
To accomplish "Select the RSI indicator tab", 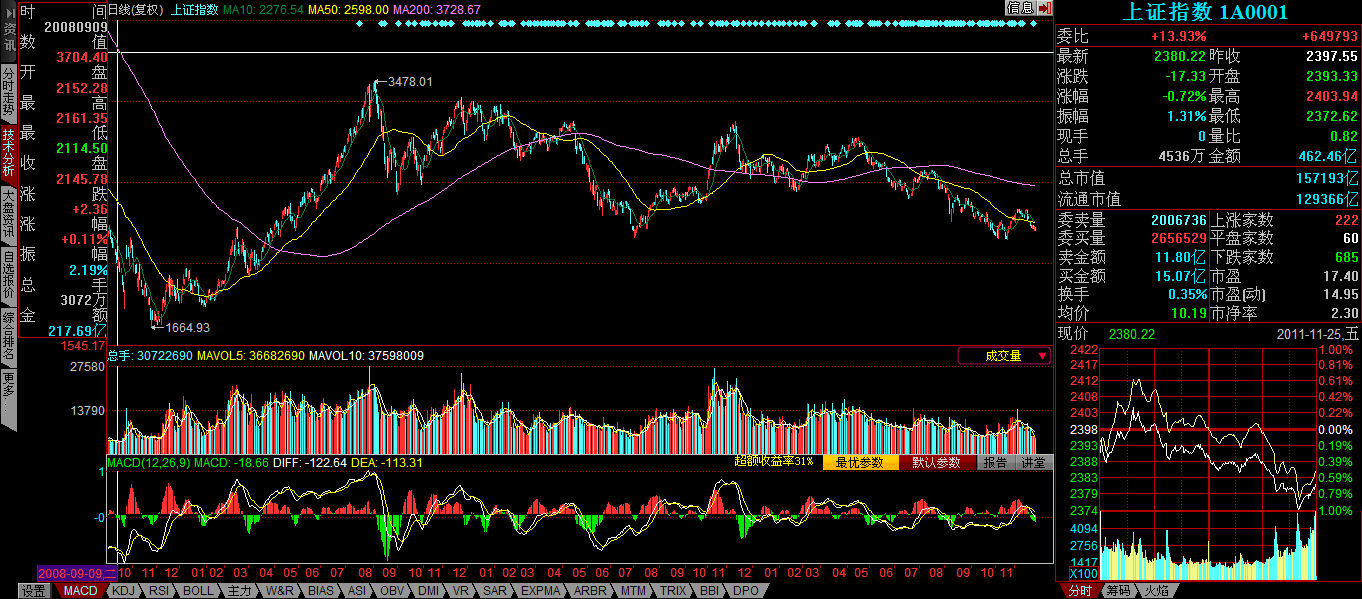I will point(159,591).
